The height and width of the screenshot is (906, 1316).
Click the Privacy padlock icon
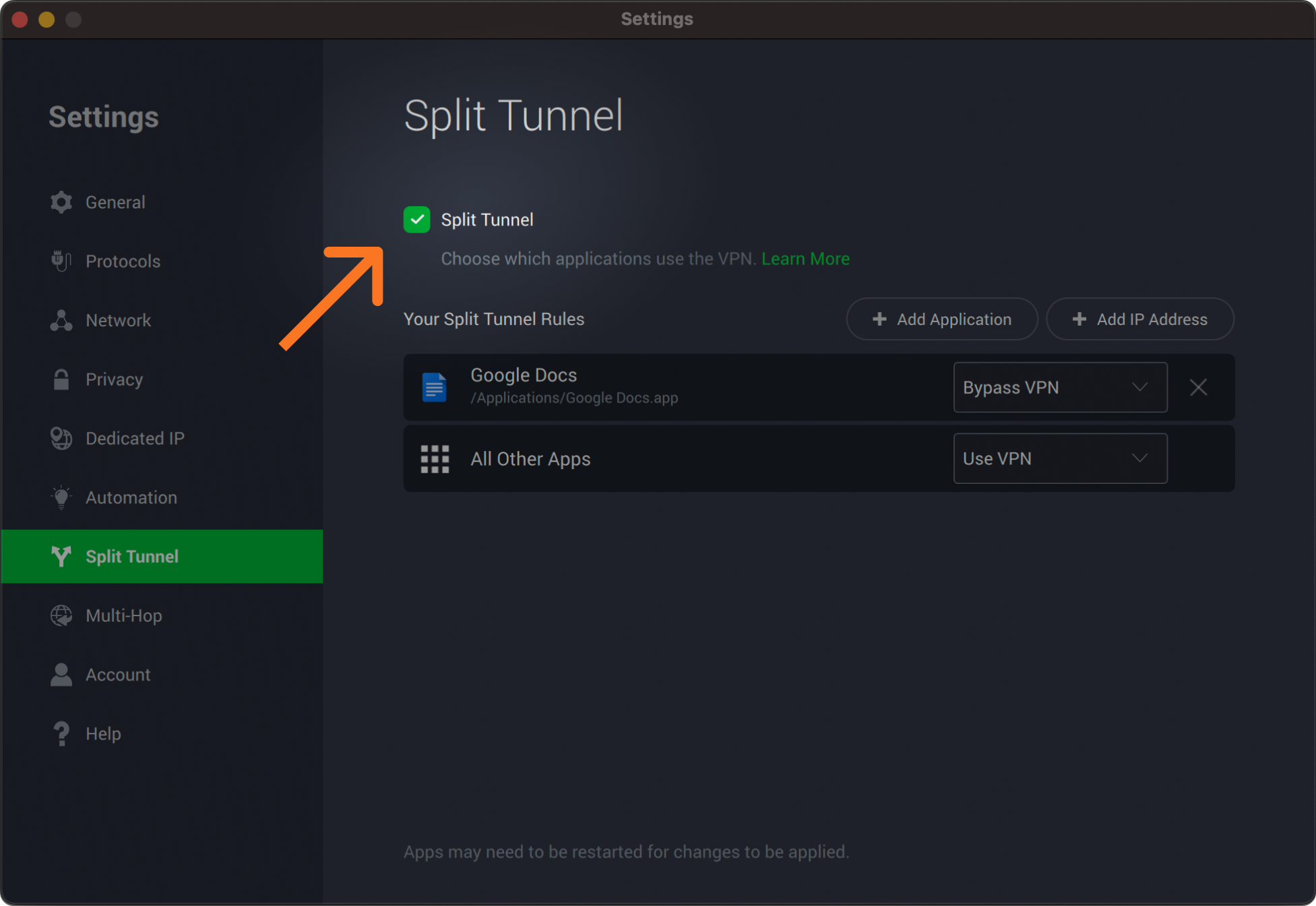[61, 380]
